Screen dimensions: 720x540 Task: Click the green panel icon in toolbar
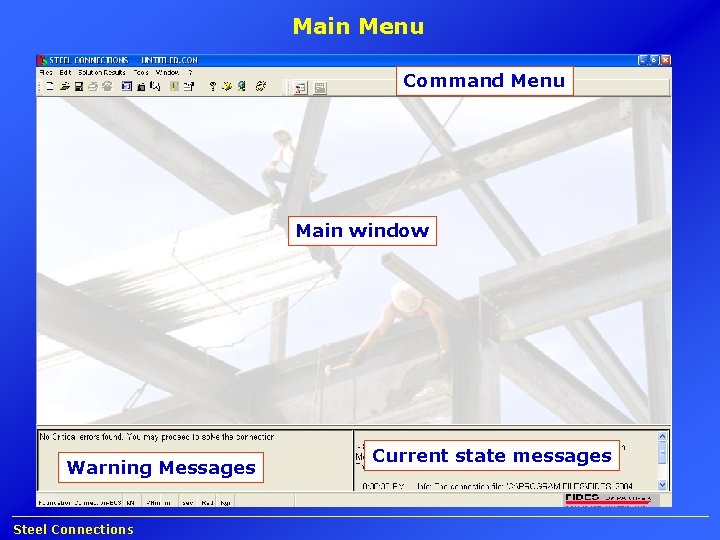(x=174, y=86)
